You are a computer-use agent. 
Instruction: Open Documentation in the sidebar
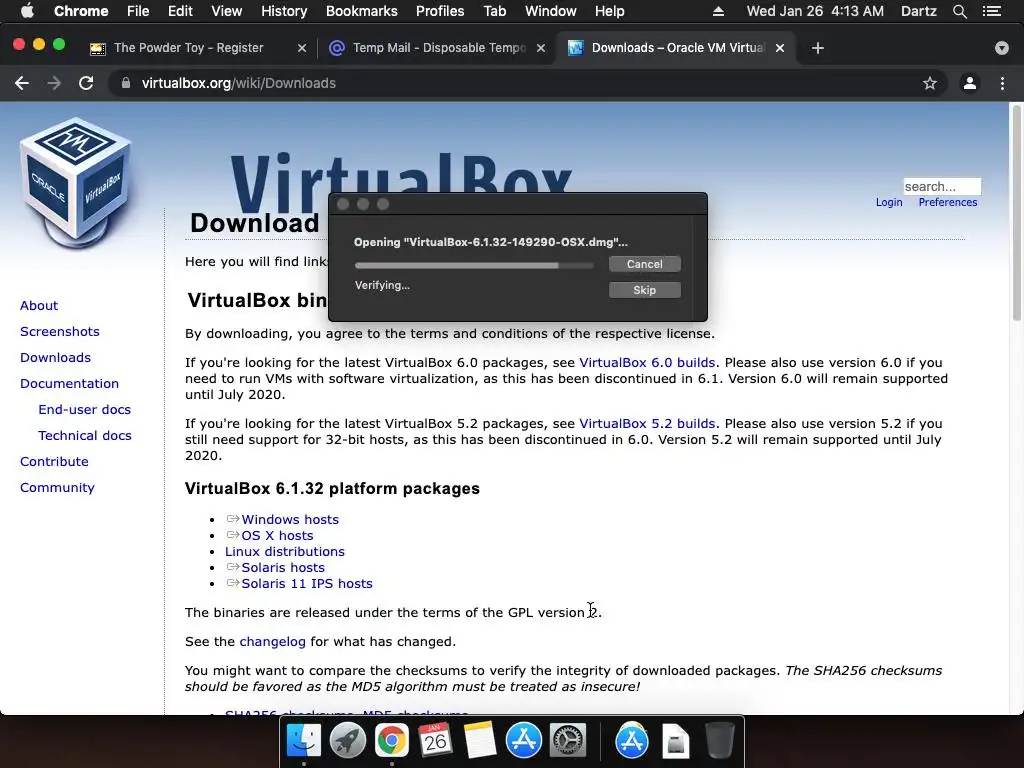69,384
